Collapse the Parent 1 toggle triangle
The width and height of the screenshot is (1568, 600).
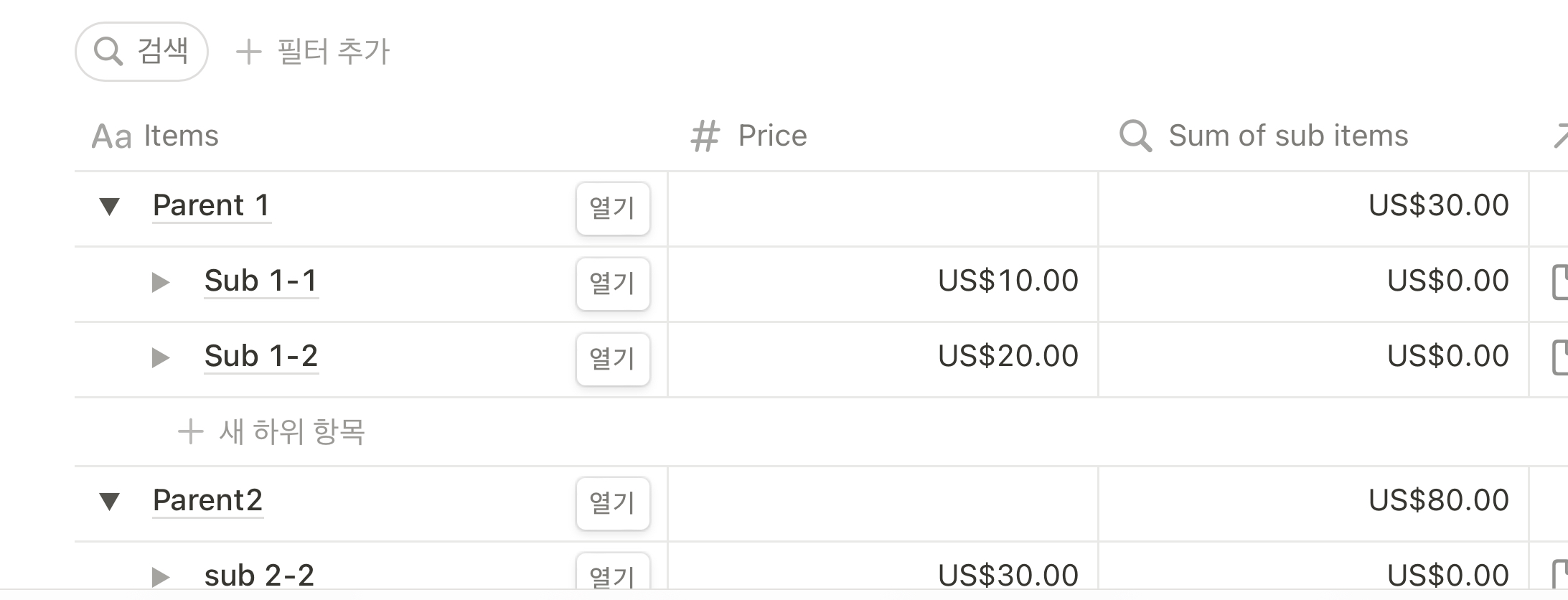109,207
